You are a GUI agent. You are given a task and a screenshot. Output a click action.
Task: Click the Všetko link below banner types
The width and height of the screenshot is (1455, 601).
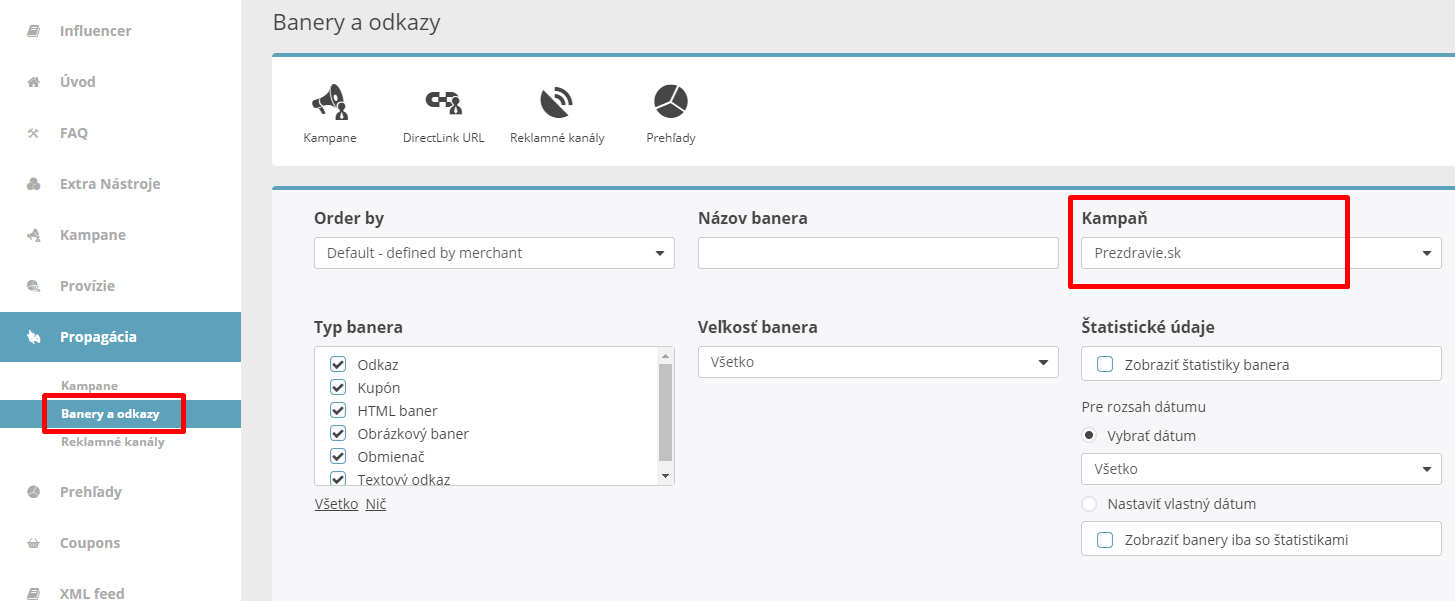tap(336, 504)
